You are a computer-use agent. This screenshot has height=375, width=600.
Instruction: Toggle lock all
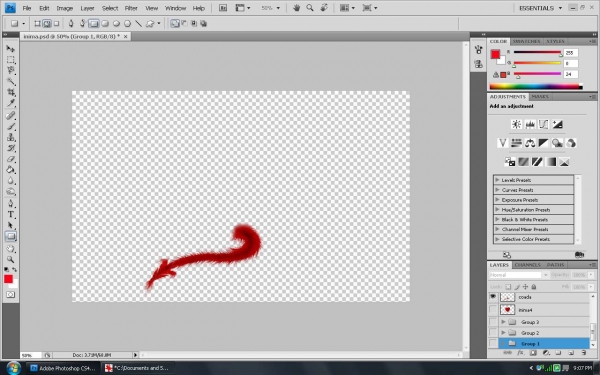pyautogui.click(x=534, y=287)
